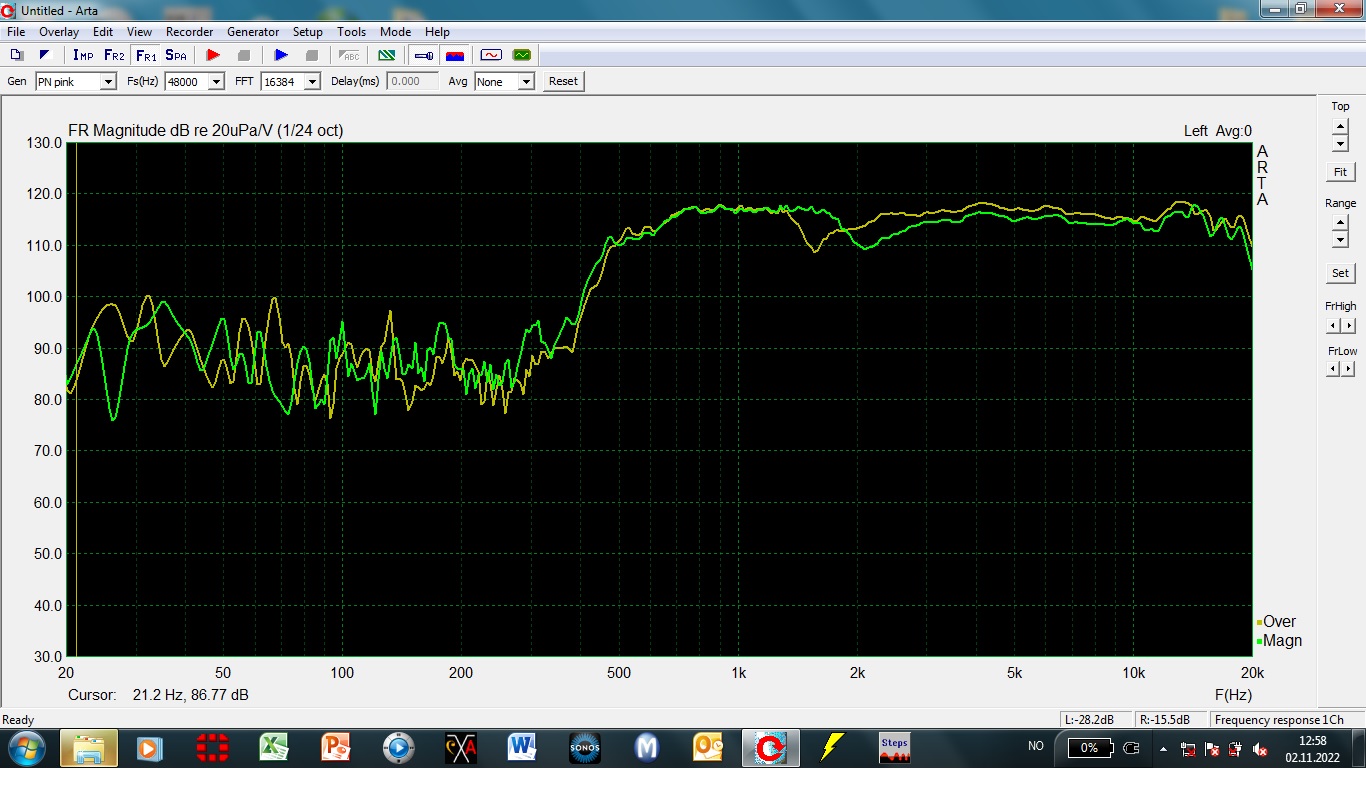This screenshot has height=800, width=1366.
Task: Click the red sine curve toolbar icon
Action: [491, 55]
